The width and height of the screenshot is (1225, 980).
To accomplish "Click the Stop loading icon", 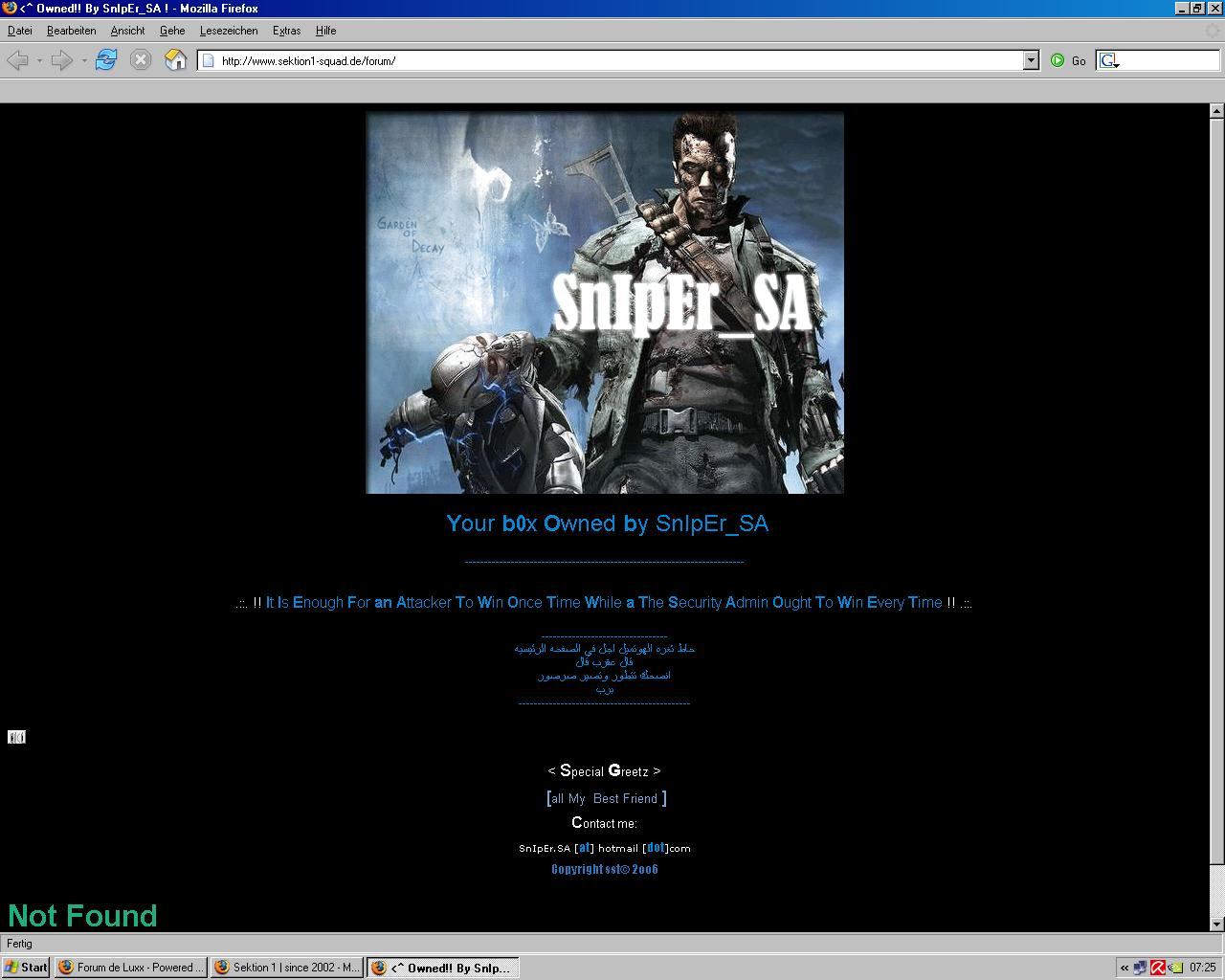I will 141,60.
